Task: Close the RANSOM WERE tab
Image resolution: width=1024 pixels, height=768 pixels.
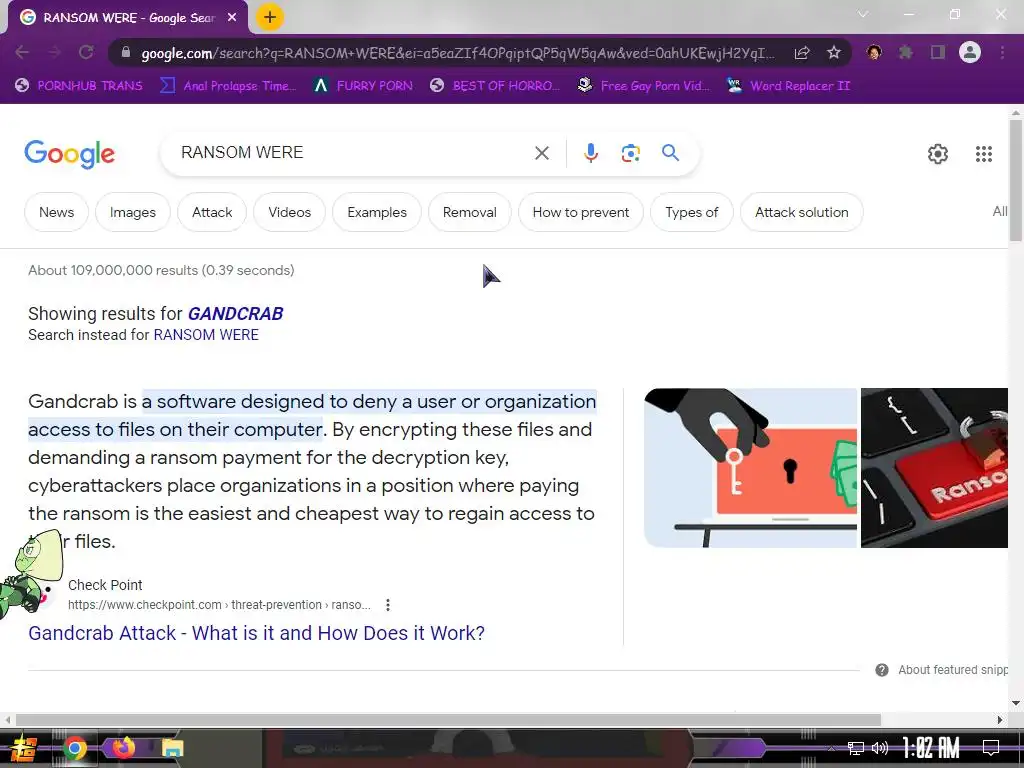Action: click(232, 18)
